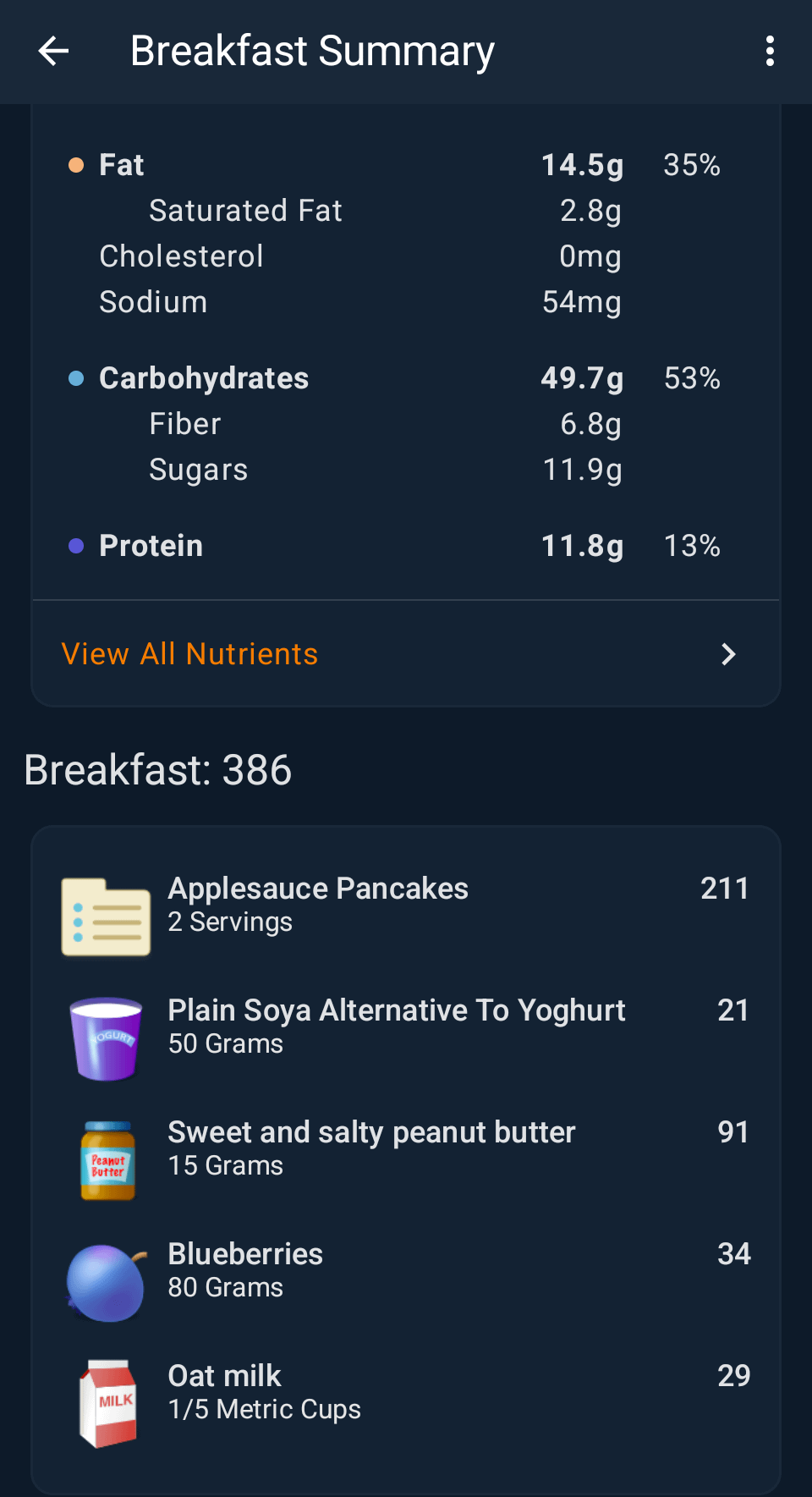Open the three-dot overflow menu
Viewport: 812px width, 1497px height.
click(769, 52)
